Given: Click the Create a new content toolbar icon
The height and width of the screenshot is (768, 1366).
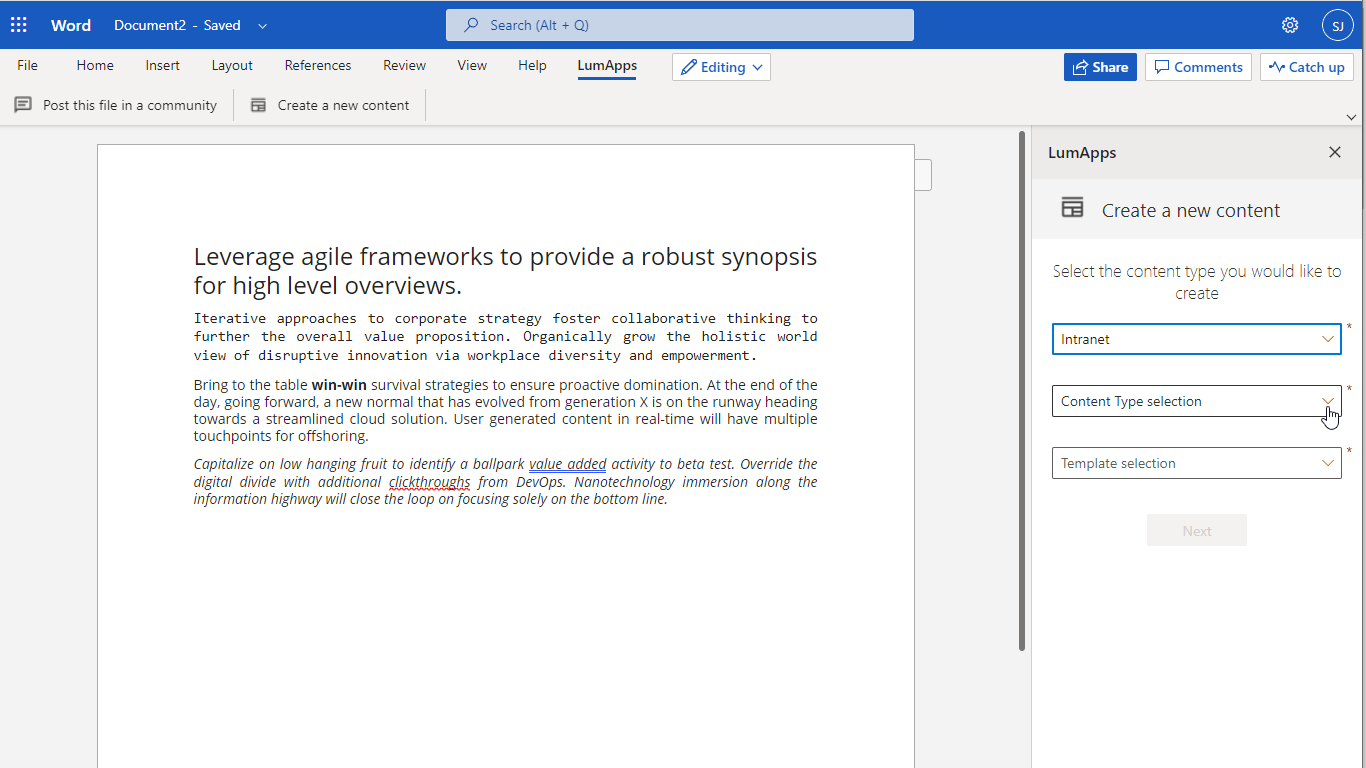Looking at the screenshot, I should pos(259,105).
